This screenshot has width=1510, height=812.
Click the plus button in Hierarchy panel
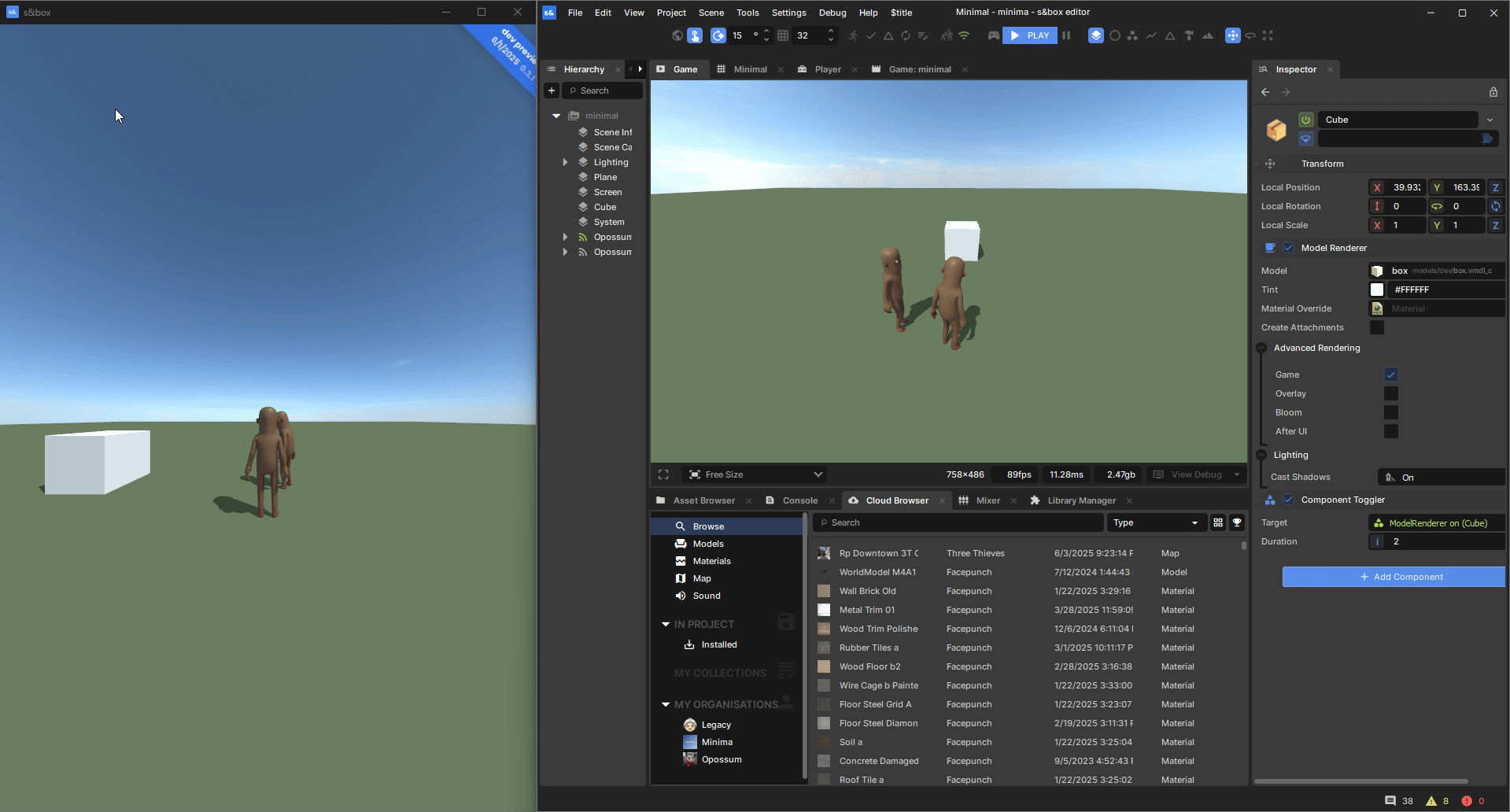pyautogui.click(x=552, y=90)
